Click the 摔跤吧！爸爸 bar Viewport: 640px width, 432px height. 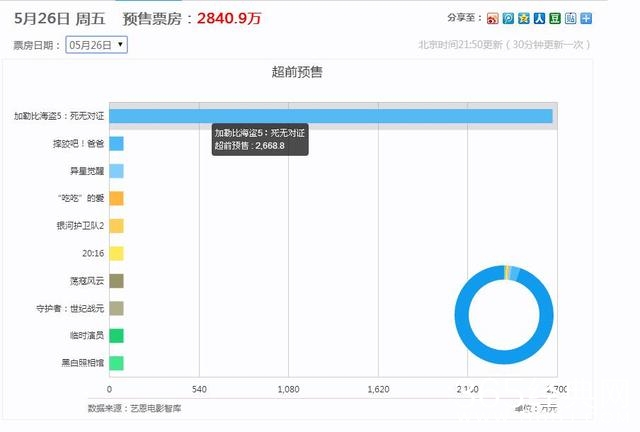(x=116, y=143)
